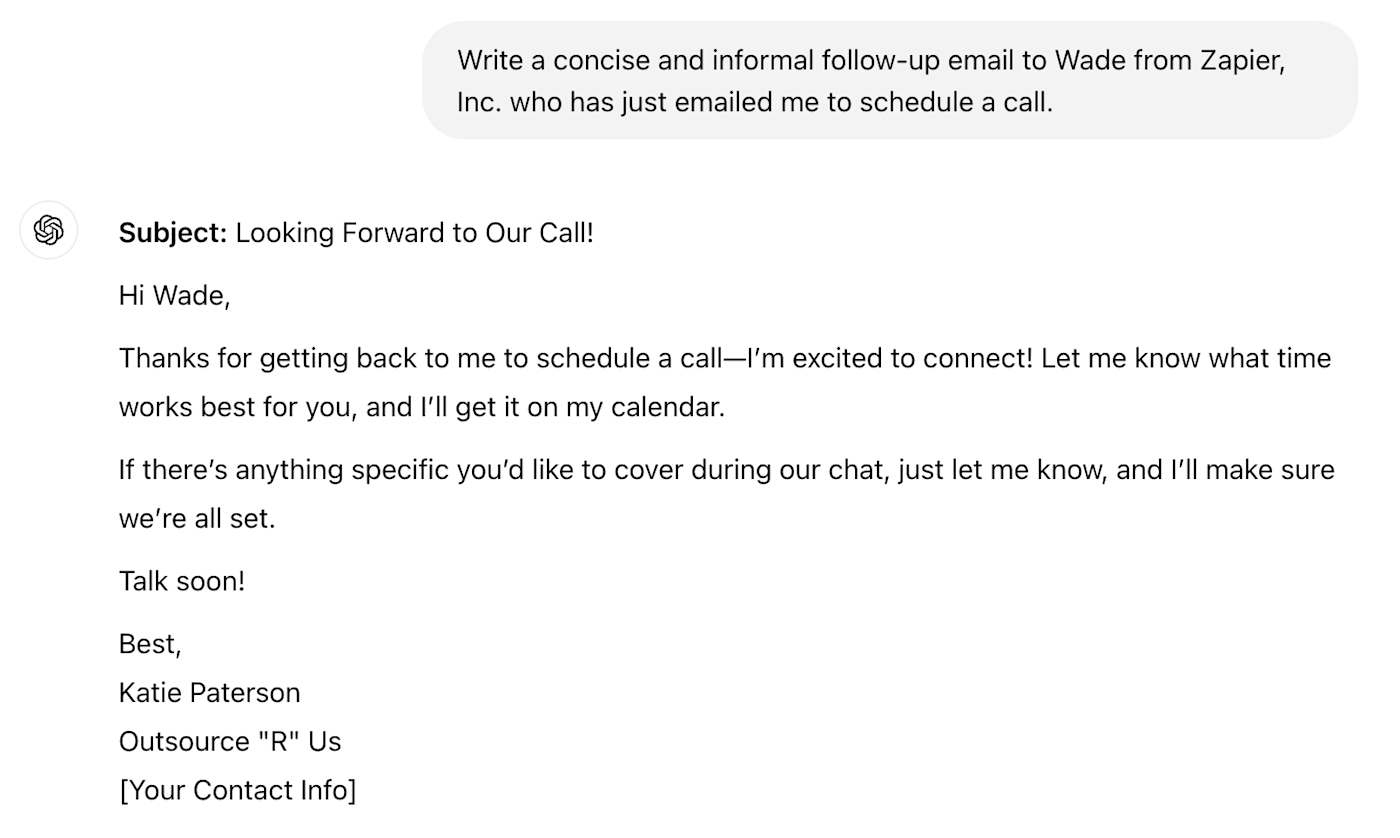Click the user prompt message bubble
The image size is (1400, 838).
coord(889,81)
